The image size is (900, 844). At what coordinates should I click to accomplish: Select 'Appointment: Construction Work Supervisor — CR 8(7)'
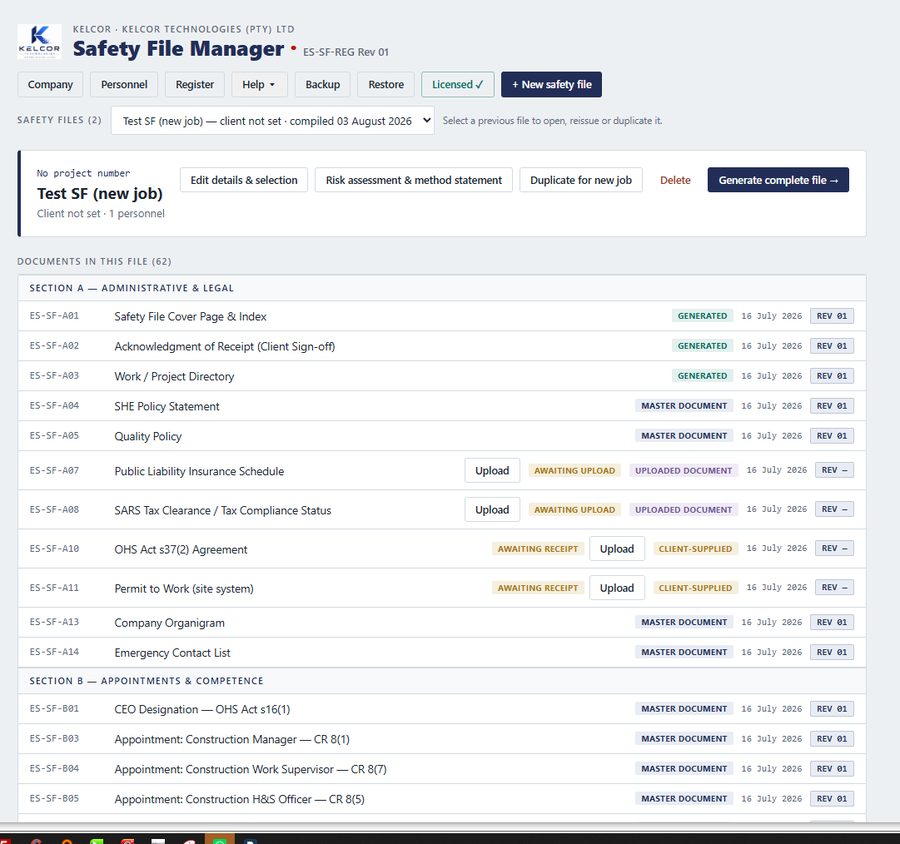(250, 769)
